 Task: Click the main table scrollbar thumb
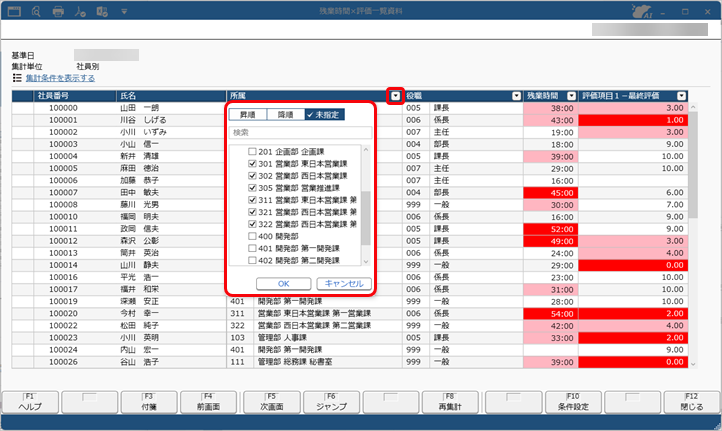(x=693, y=165)
